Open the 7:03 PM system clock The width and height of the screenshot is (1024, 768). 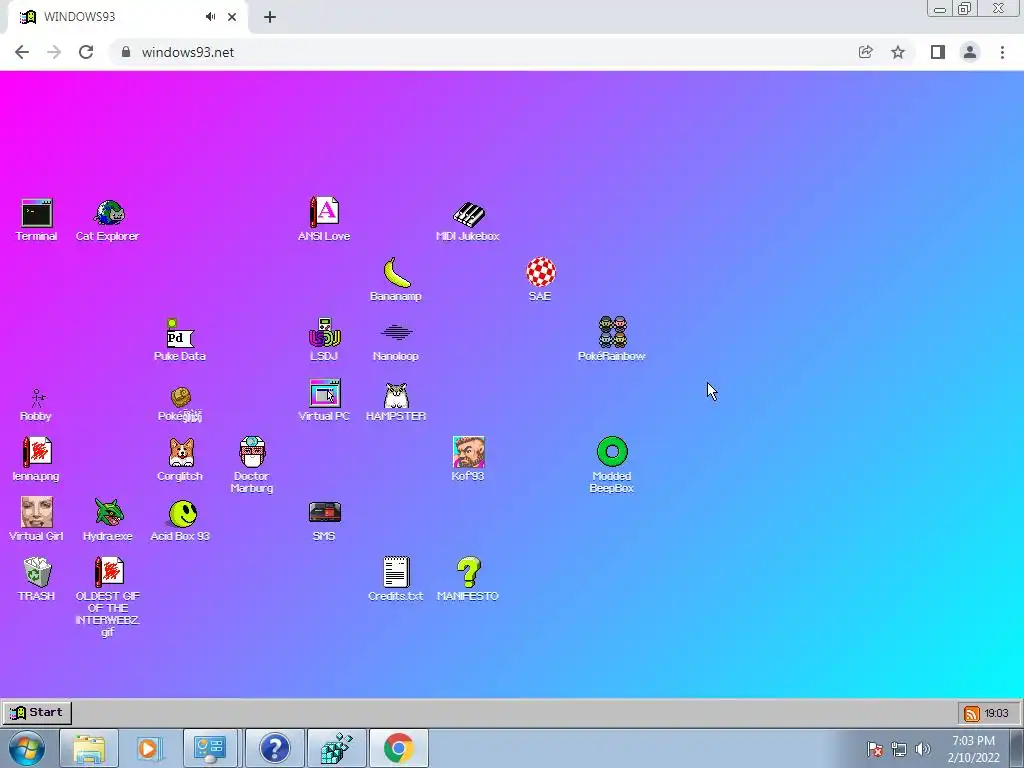click(x=973, y=749)
